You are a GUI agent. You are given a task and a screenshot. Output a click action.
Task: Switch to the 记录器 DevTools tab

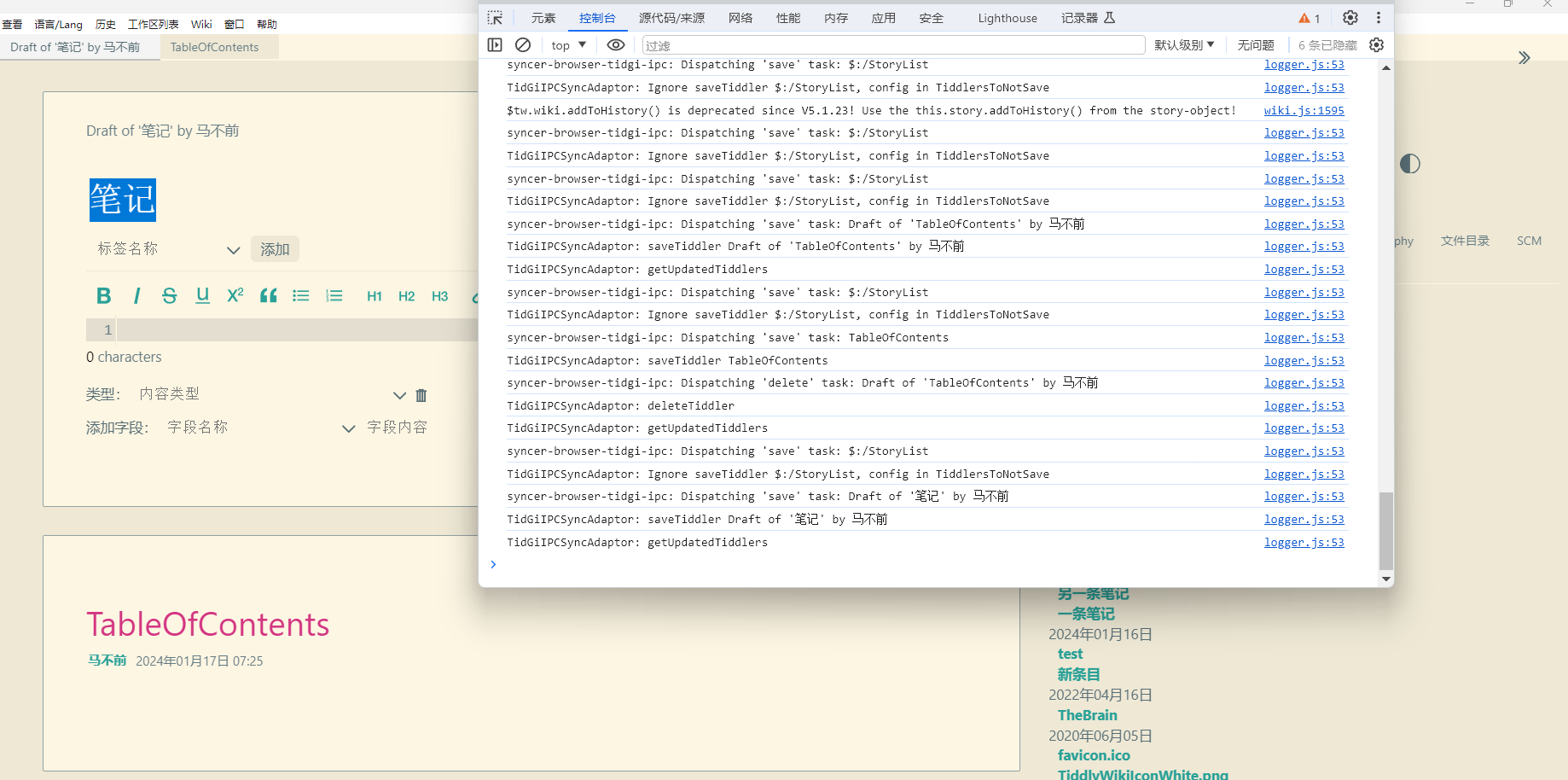tap(1089, 18)
